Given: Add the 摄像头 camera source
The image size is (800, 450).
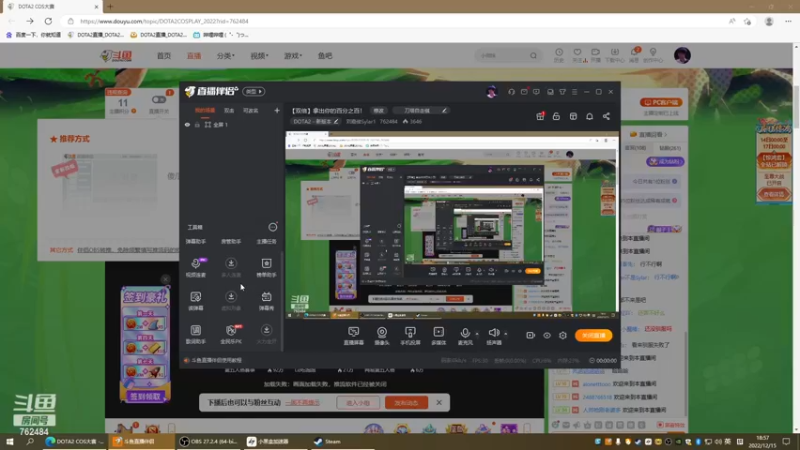Looking at the screenshot, I should (382, 336).
